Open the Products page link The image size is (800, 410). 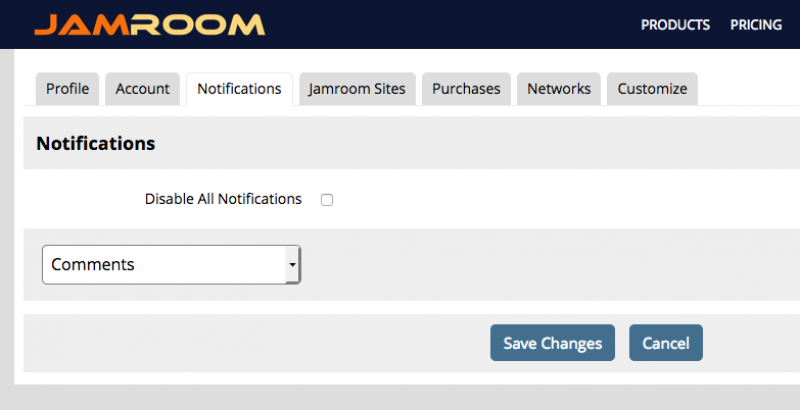(675, 25)
